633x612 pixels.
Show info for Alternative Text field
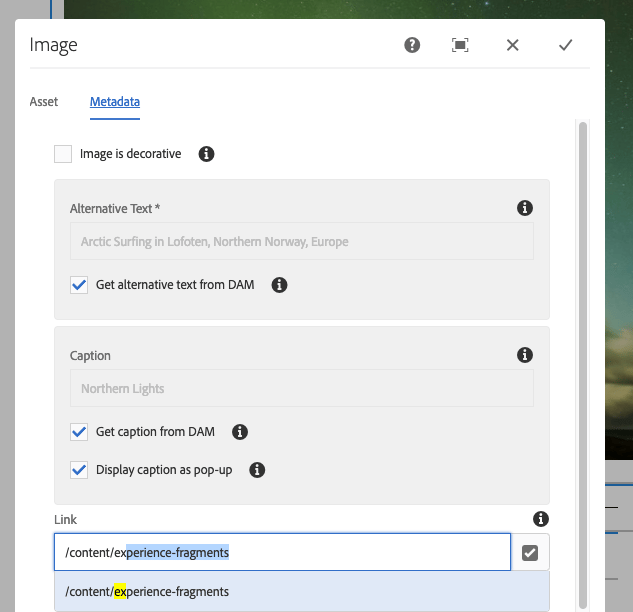(x=525, y=208)
